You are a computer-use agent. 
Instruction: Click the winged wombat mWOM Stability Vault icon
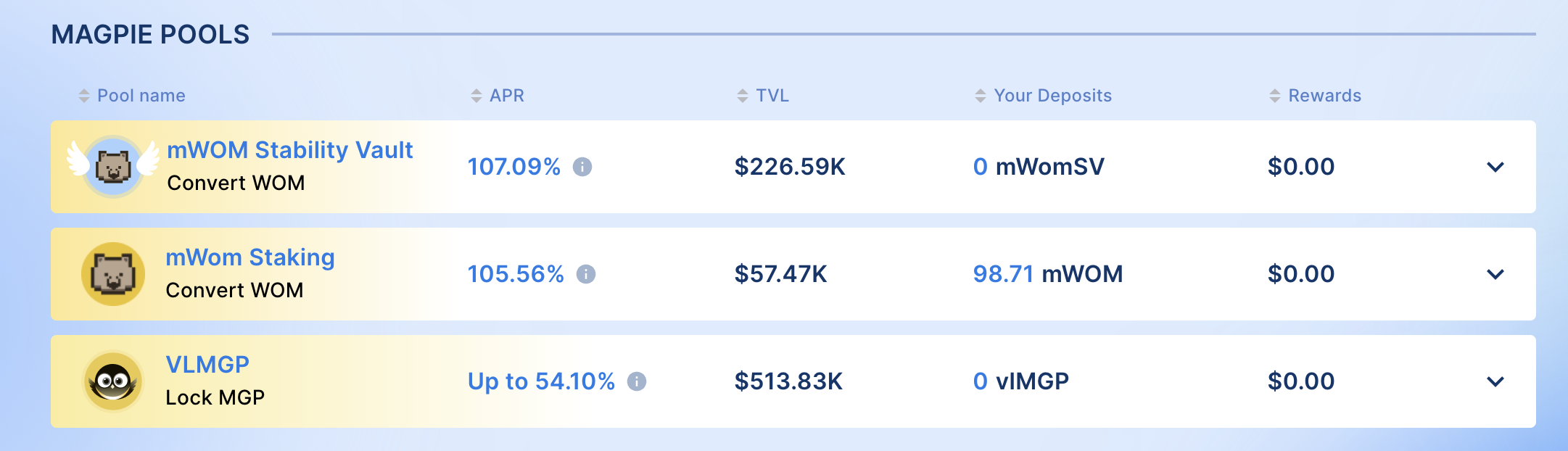(x=113, y=166)
